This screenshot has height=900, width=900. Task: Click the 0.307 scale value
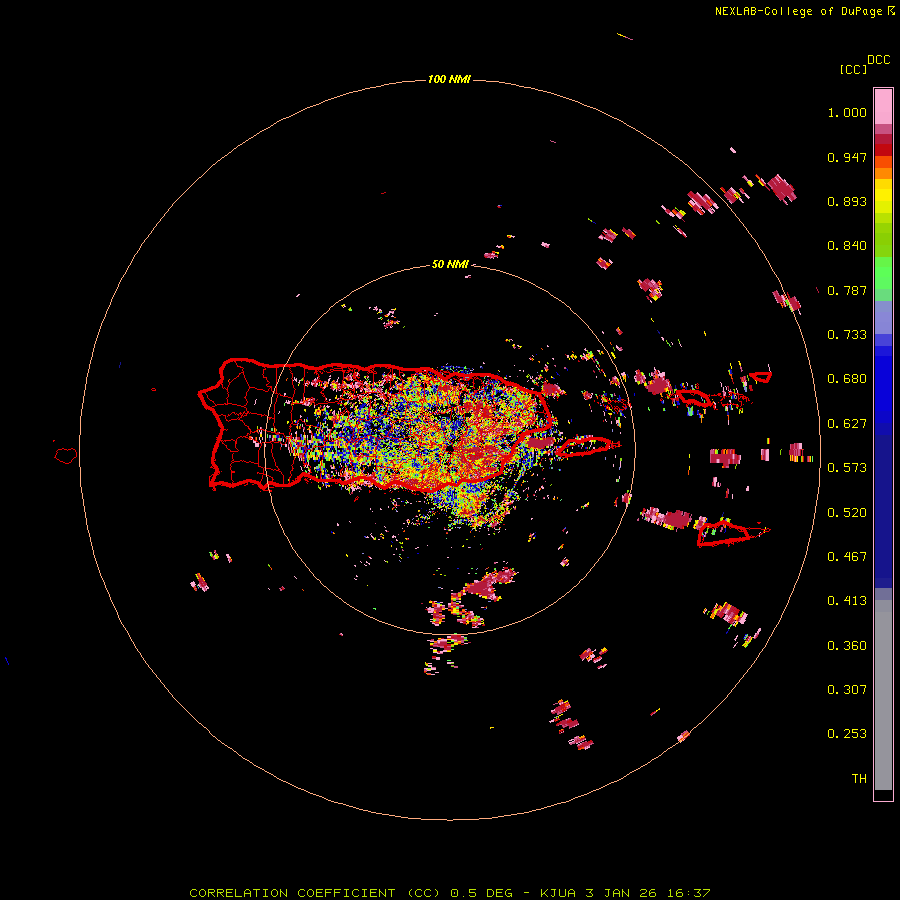(847, 690)
